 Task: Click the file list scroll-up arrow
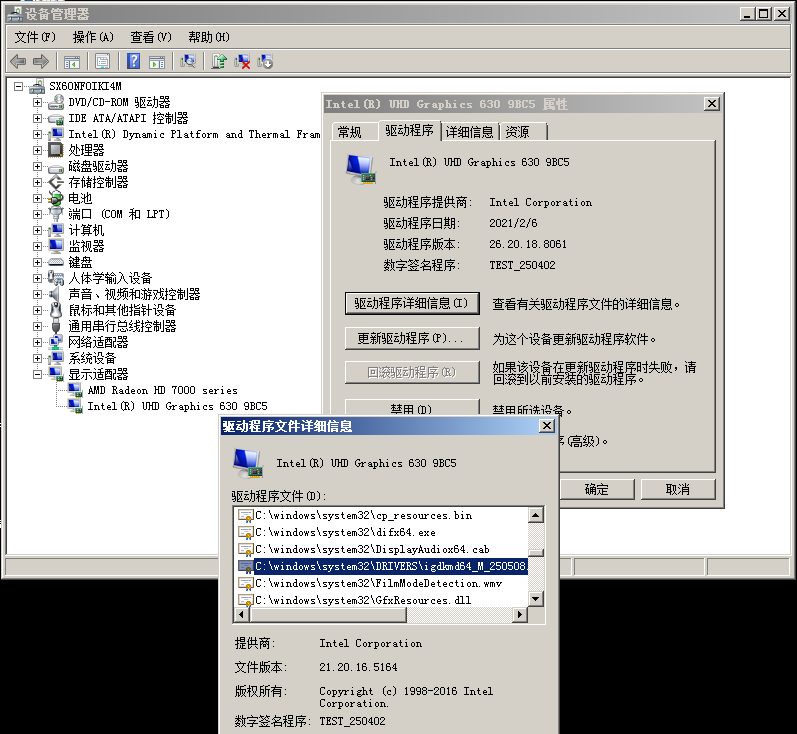pos(536,515)
